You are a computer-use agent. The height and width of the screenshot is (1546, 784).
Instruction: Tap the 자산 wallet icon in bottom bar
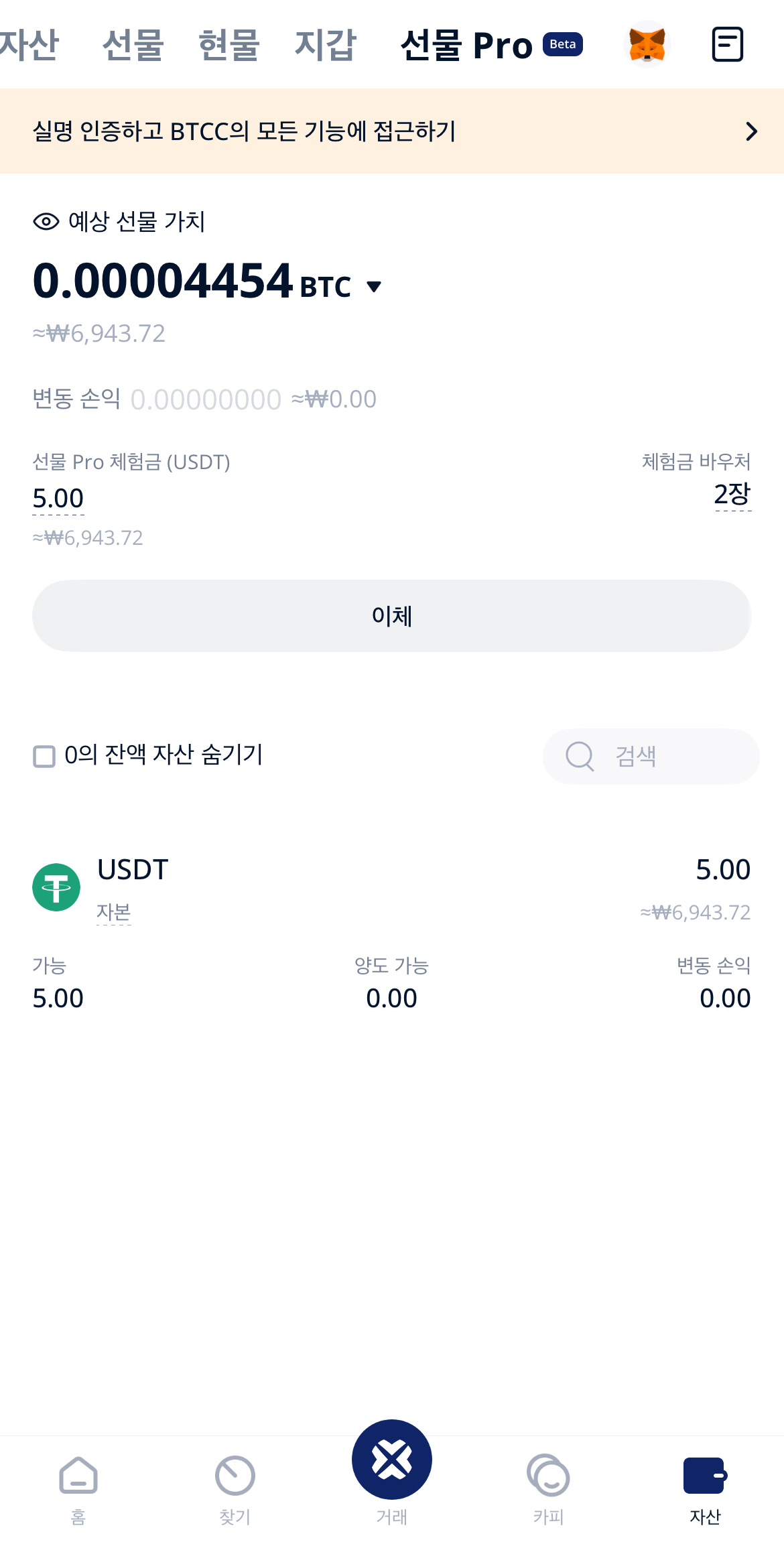point(704,1475)
